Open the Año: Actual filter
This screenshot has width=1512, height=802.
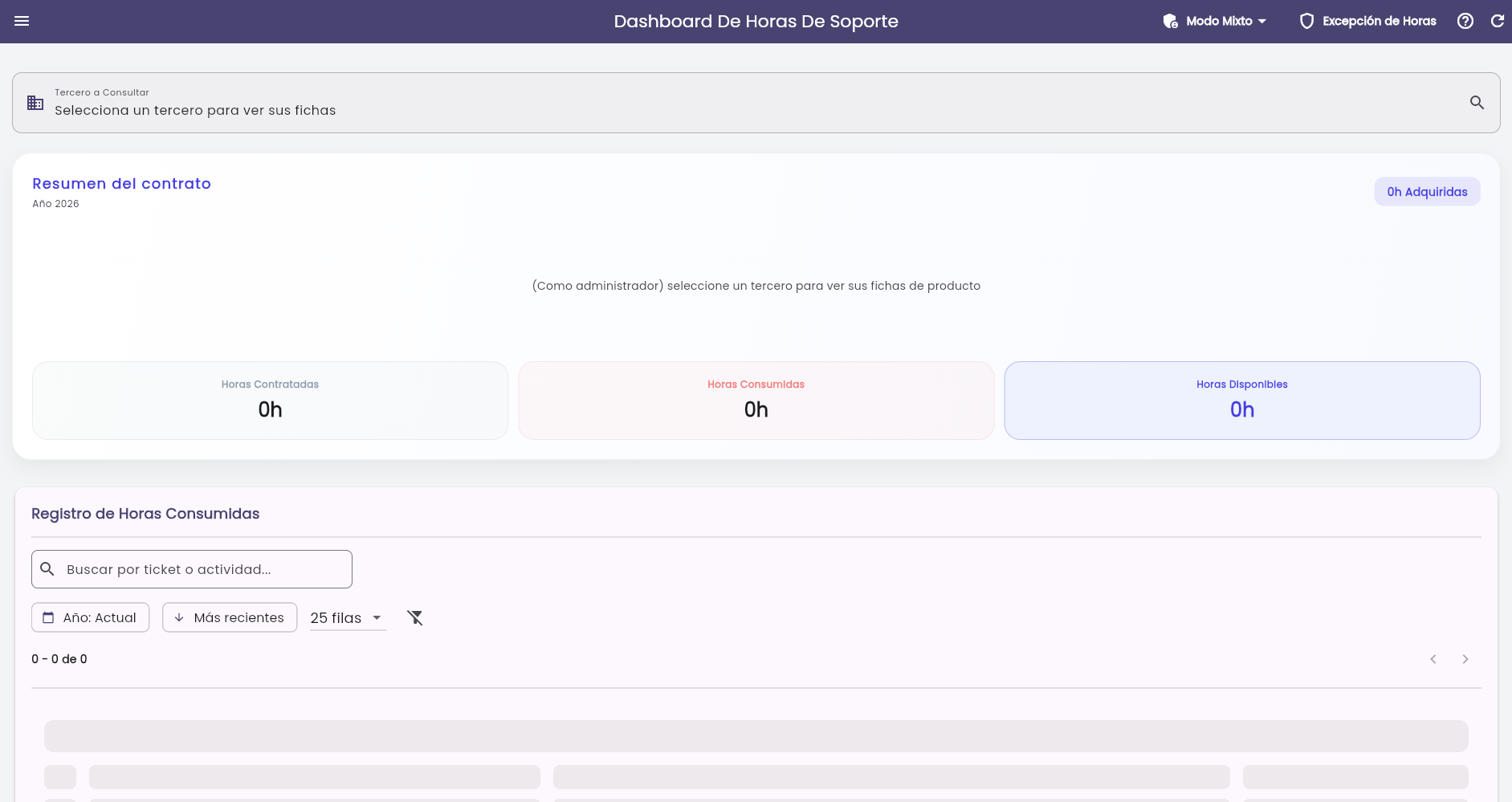(90, 617)
